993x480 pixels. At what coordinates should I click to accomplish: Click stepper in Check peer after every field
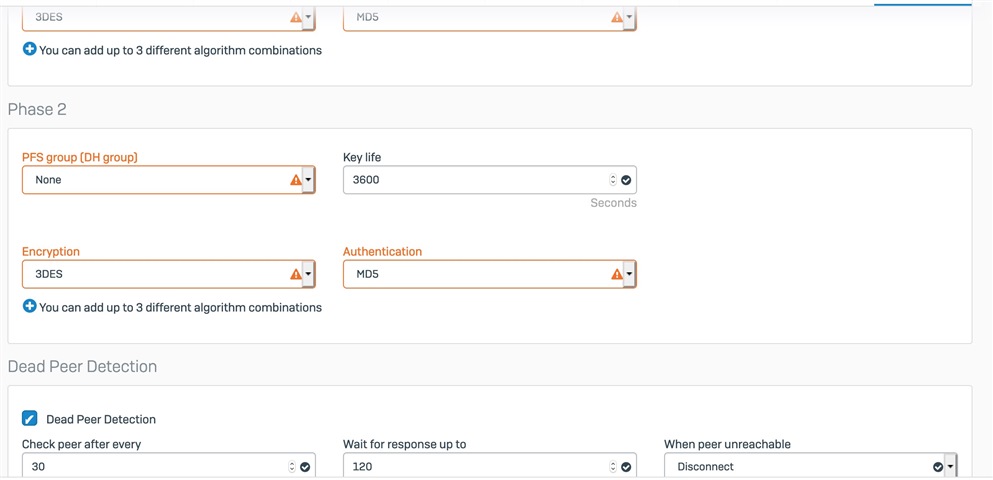pos(291,467)
